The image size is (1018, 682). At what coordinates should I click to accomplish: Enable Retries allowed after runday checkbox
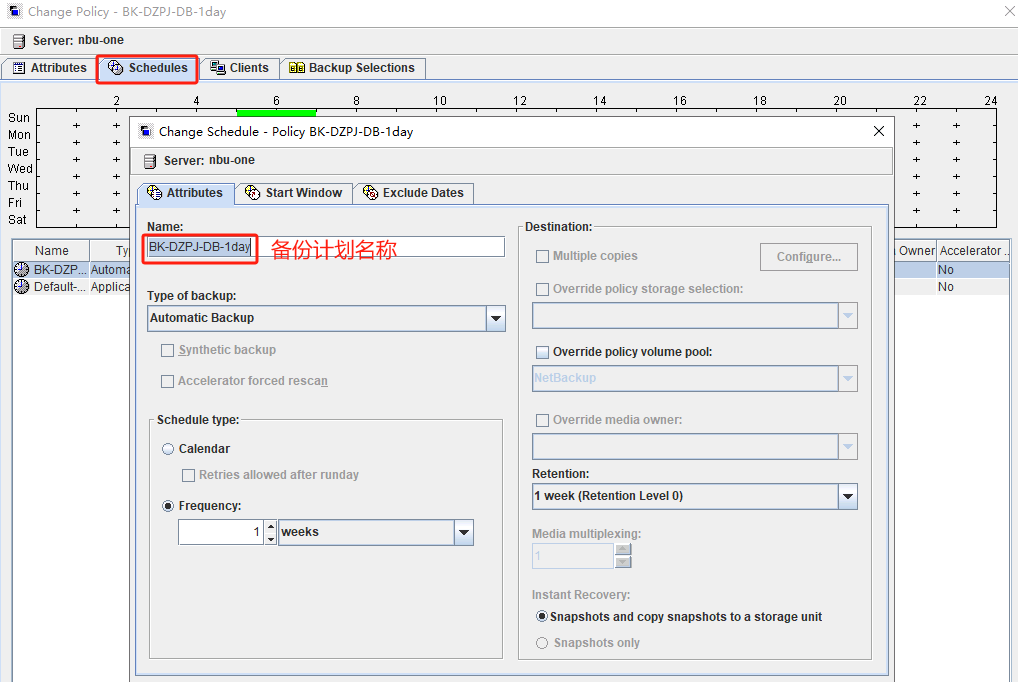(188, 475)
